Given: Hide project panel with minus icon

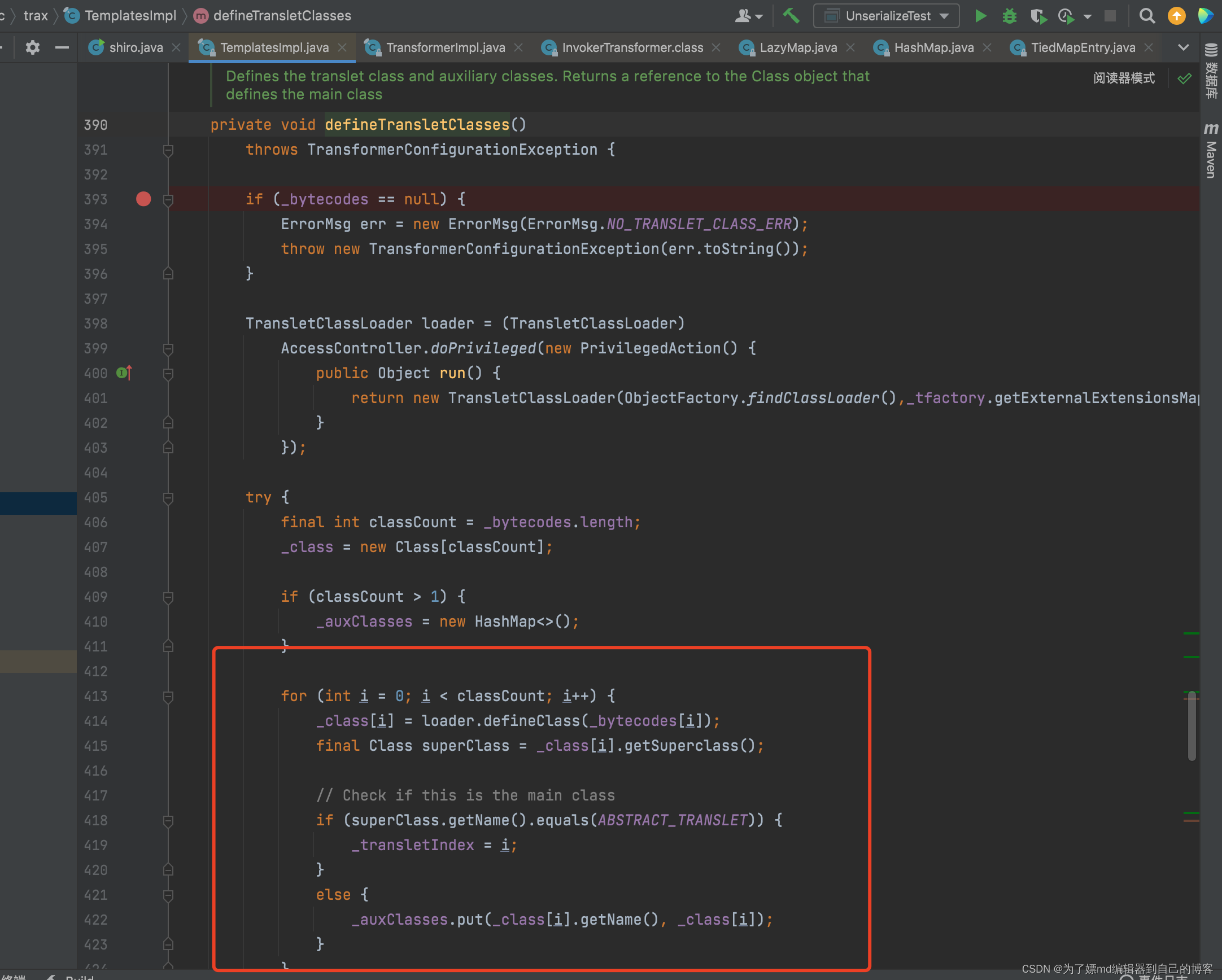Looking at the screenshot, I should pyautogui.click(x=62, y=47).
